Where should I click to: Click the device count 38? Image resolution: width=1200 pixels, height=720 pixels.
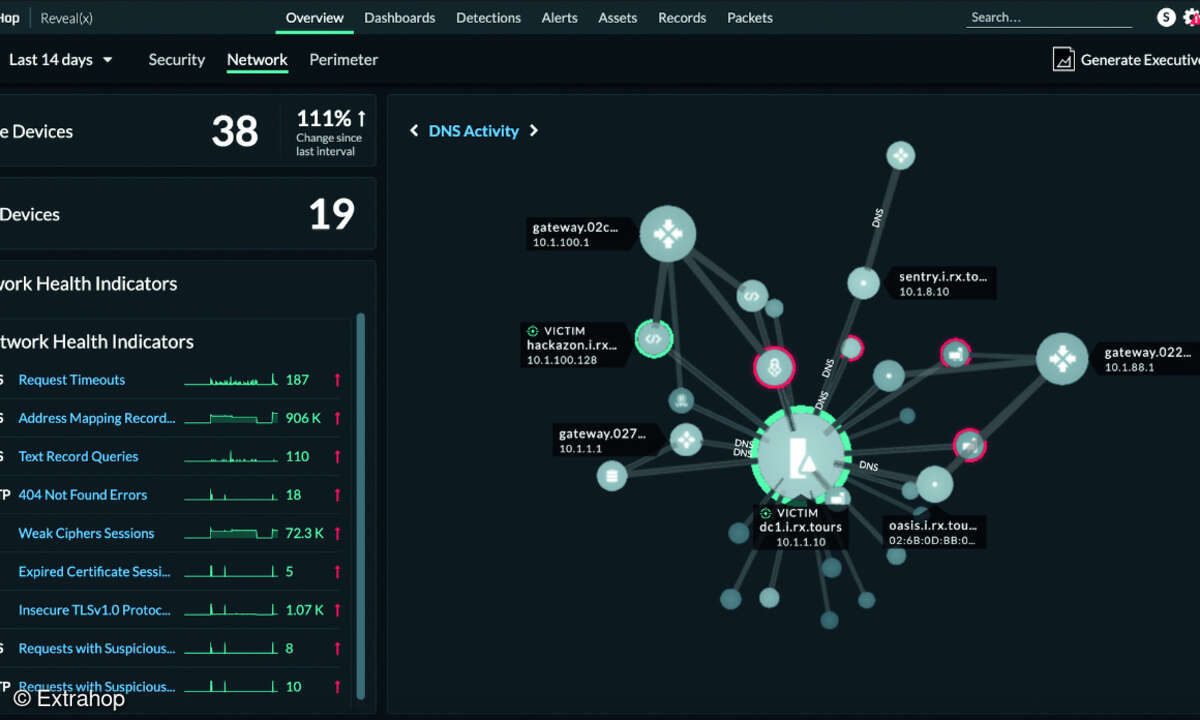point(235,131)
